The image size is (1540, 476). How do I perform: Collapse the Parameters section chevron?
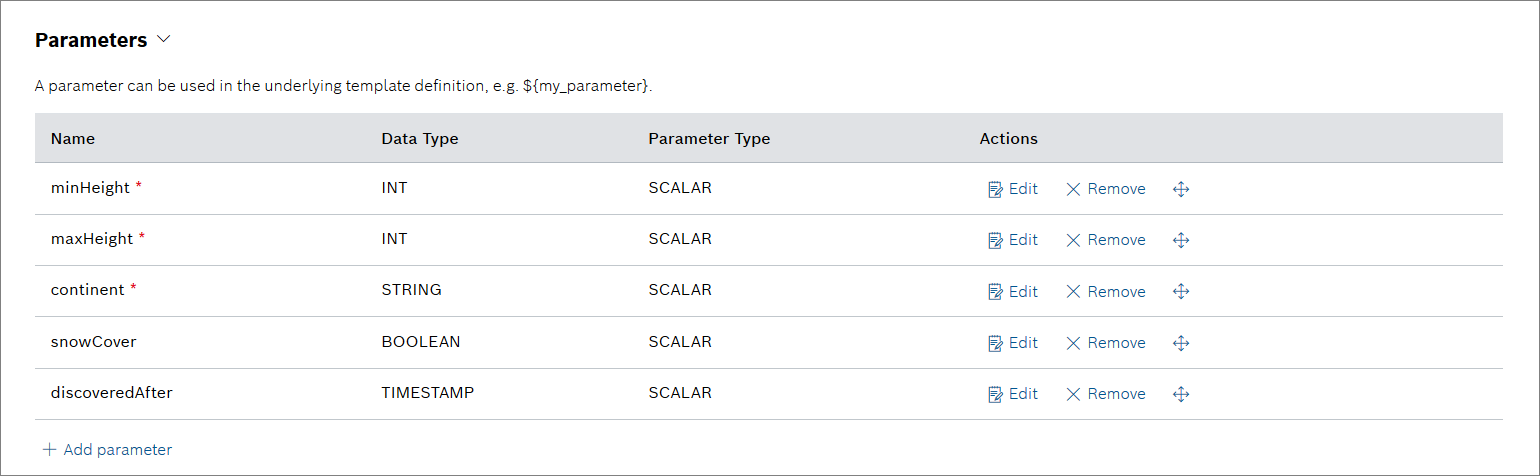(x=164, y=40)
